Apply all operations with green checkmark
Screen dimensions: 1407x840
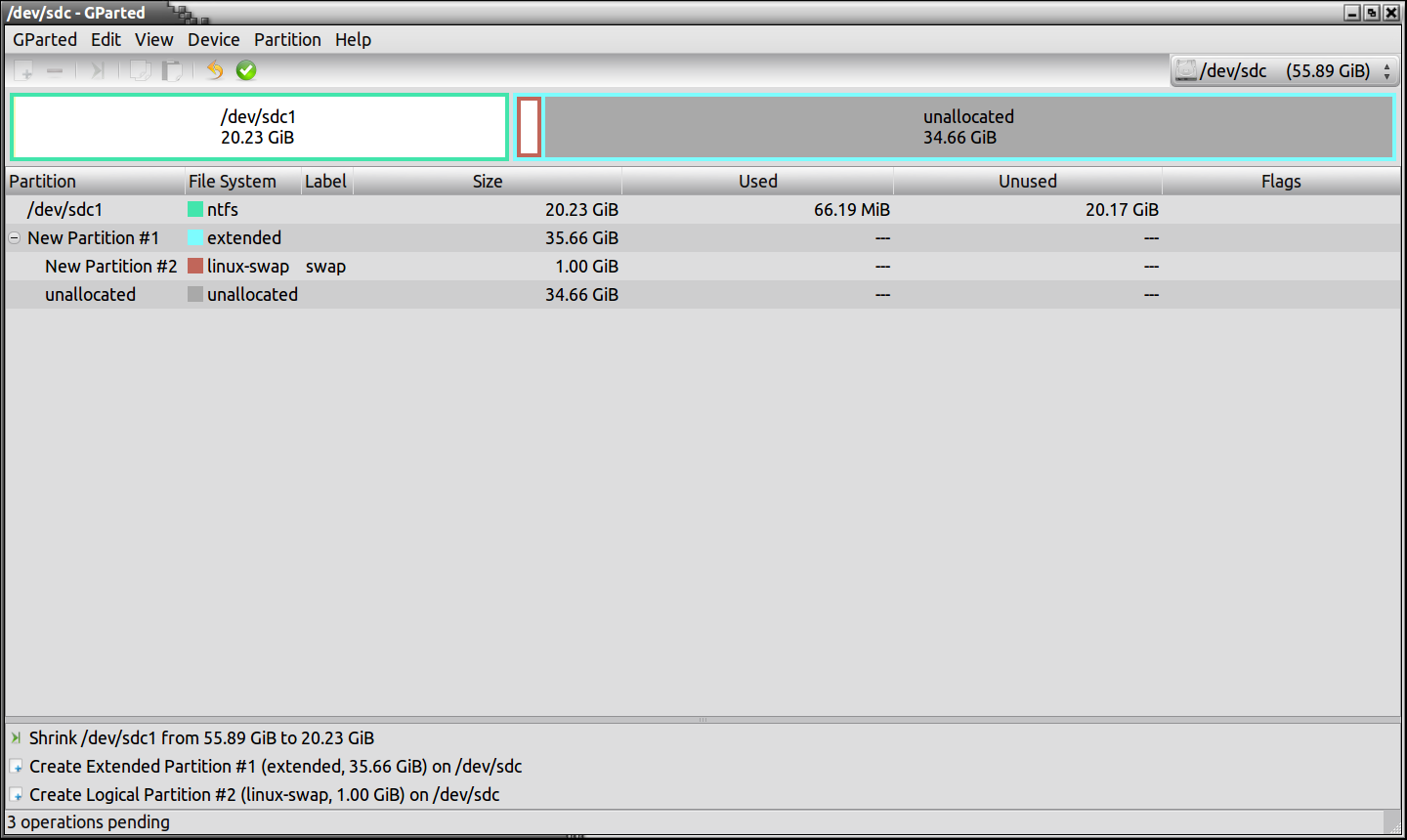[x=246, y=70]
